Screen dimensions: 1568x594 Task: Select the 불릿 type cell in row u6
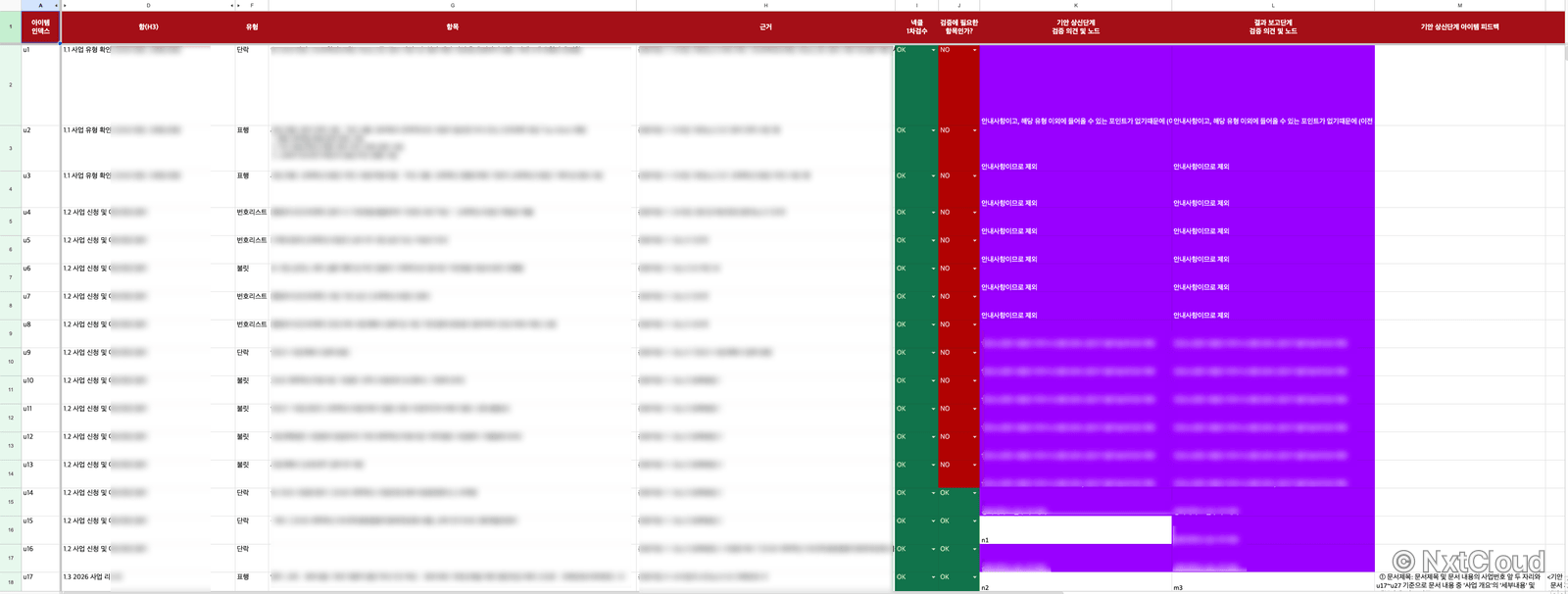252,276
